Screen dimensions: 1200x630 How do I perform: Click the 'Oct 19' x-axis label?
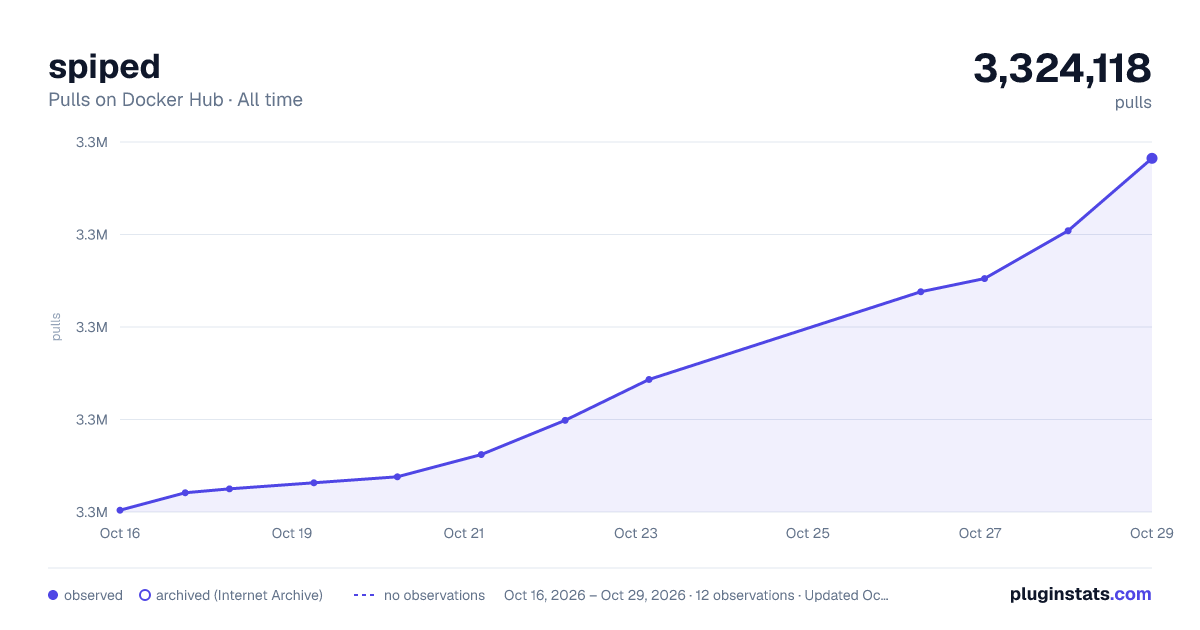(292, 533)
